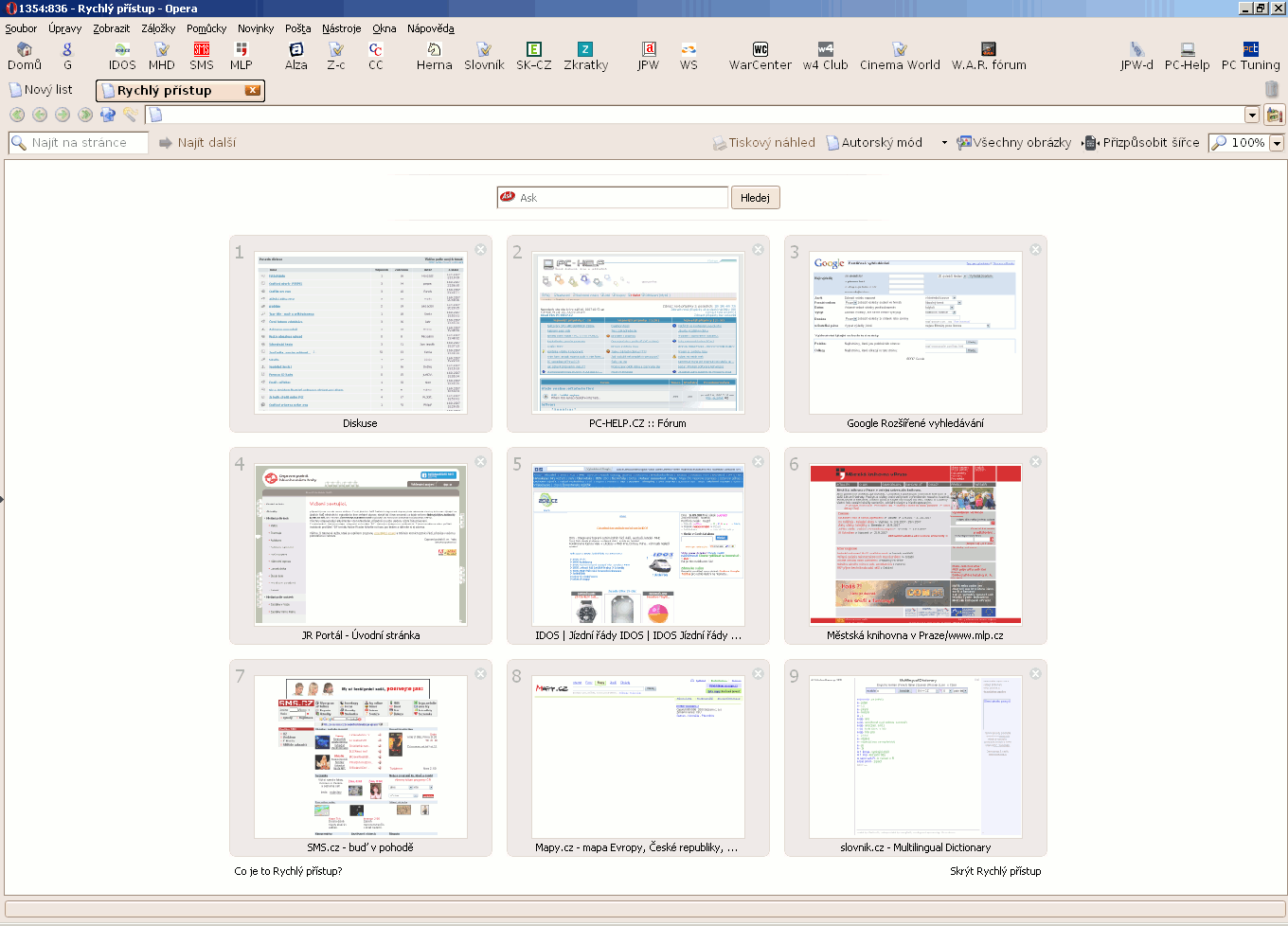Viewport: 1288px width, 926px height.
Task: Open the Google Rozšířené vyhledávání speed dial thumbnail
Action: pos(915,334)
